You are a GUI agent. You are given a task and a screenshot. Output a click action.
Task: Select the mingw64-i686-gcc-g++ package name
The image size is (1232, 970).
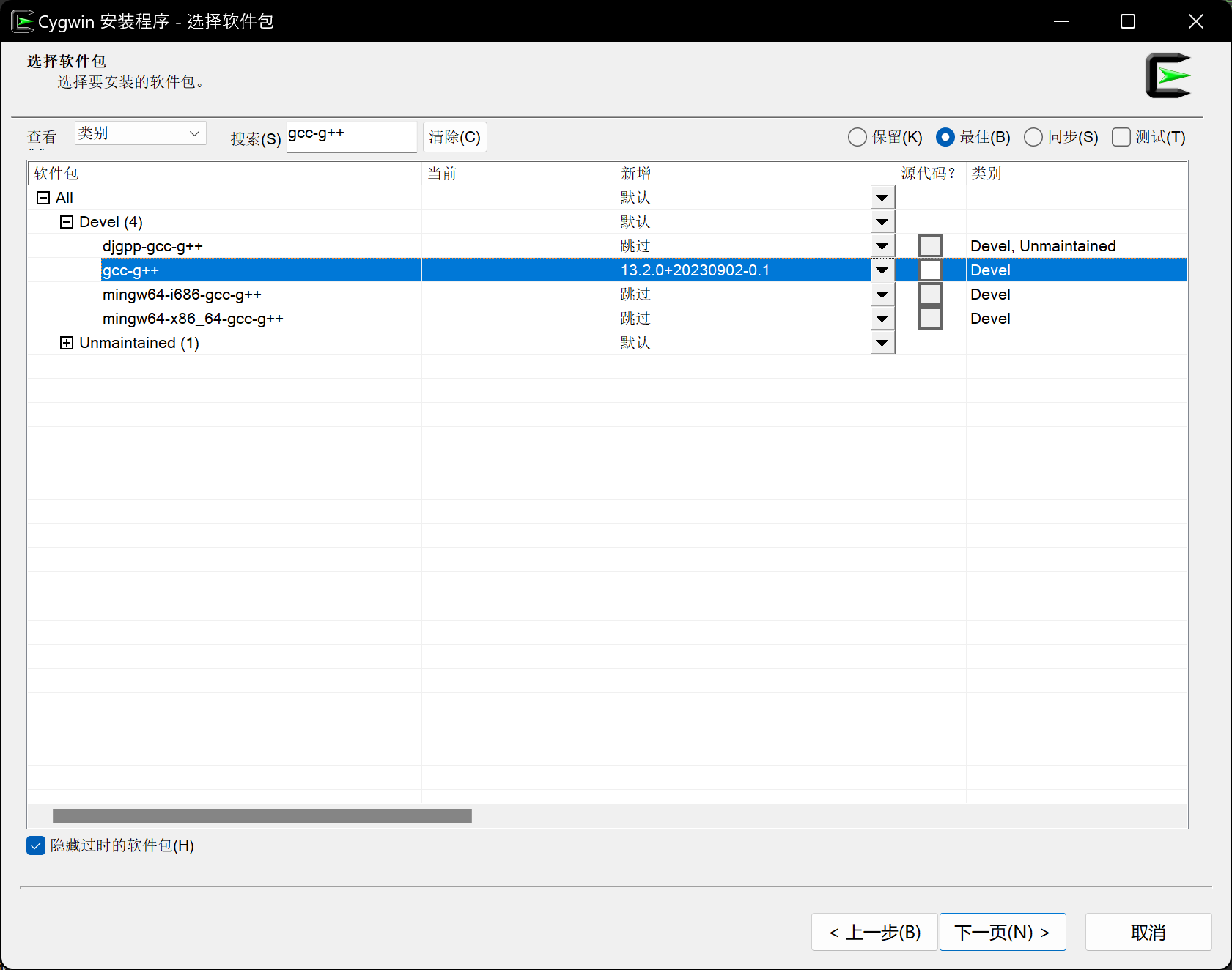click(x=182, y=295)
